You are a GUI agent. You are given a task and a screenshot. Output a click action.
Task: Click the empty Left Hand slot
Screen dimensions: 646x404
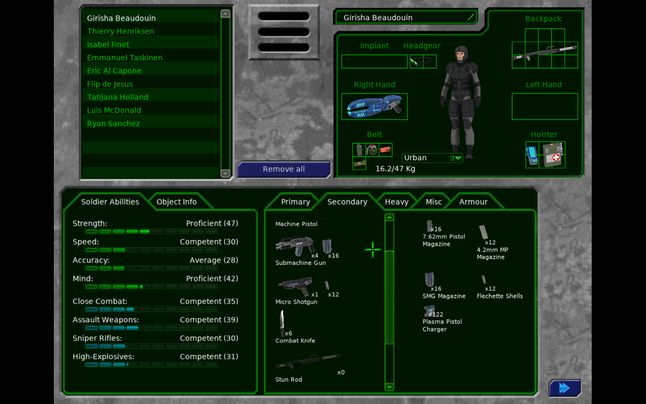tap(544, 106)
